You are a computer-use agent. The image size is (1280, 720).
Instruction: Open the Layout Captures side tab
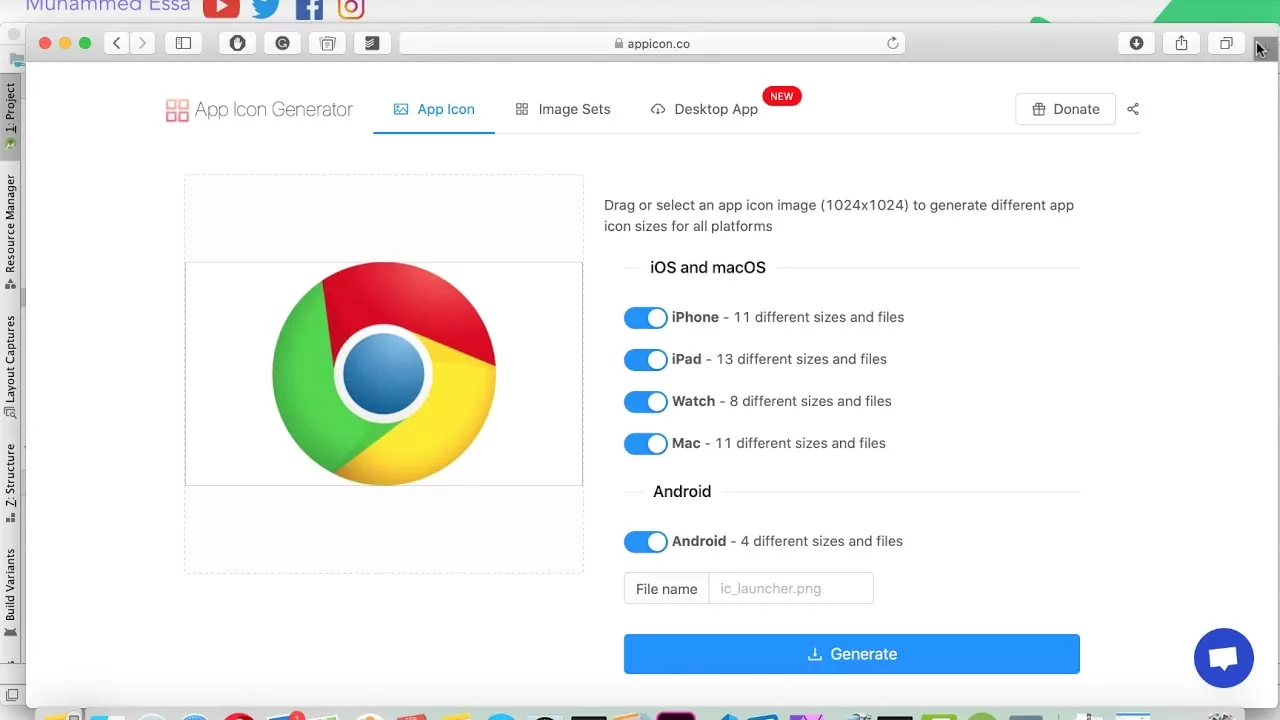(x=11, y=366)
